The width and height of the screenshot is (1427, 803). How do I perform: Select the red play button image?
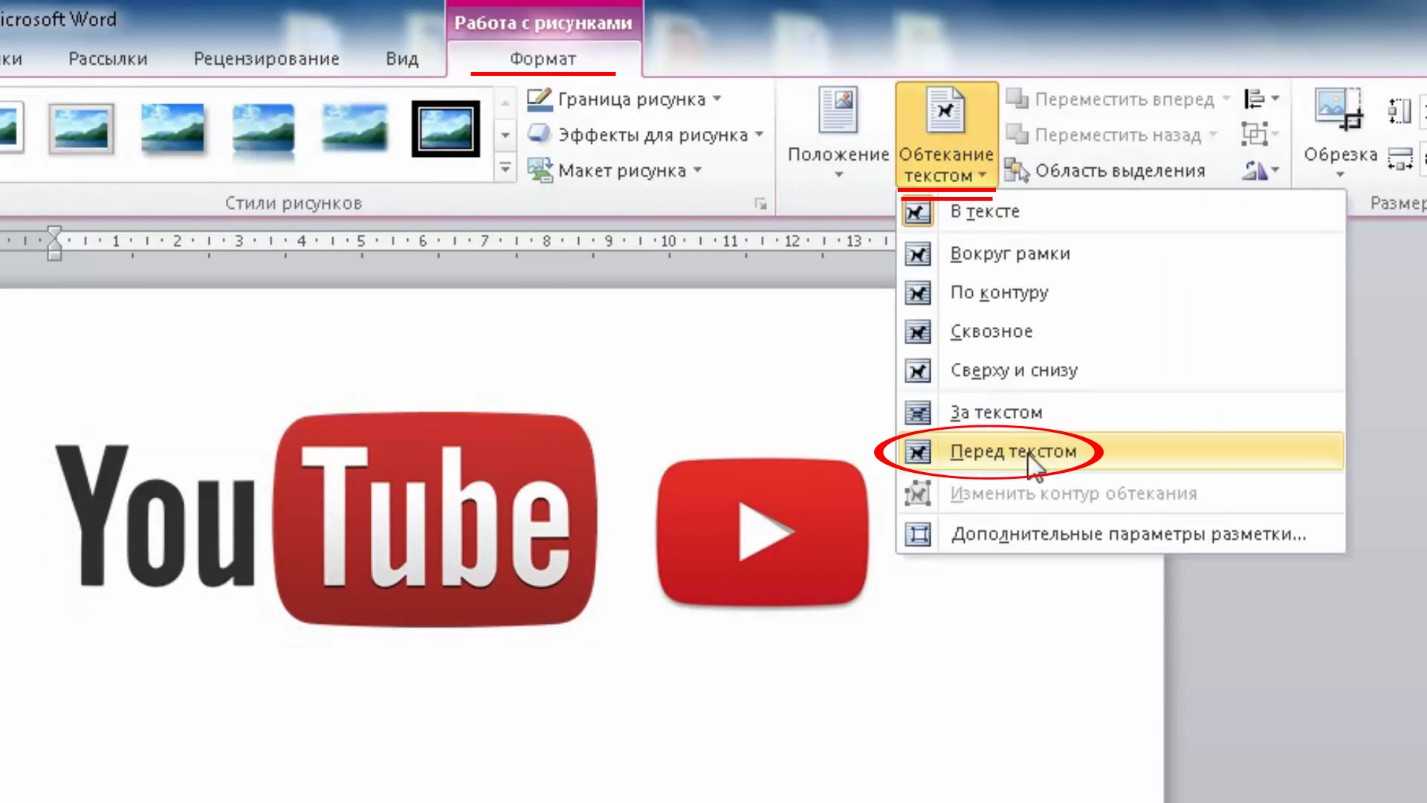coord(764,532)
